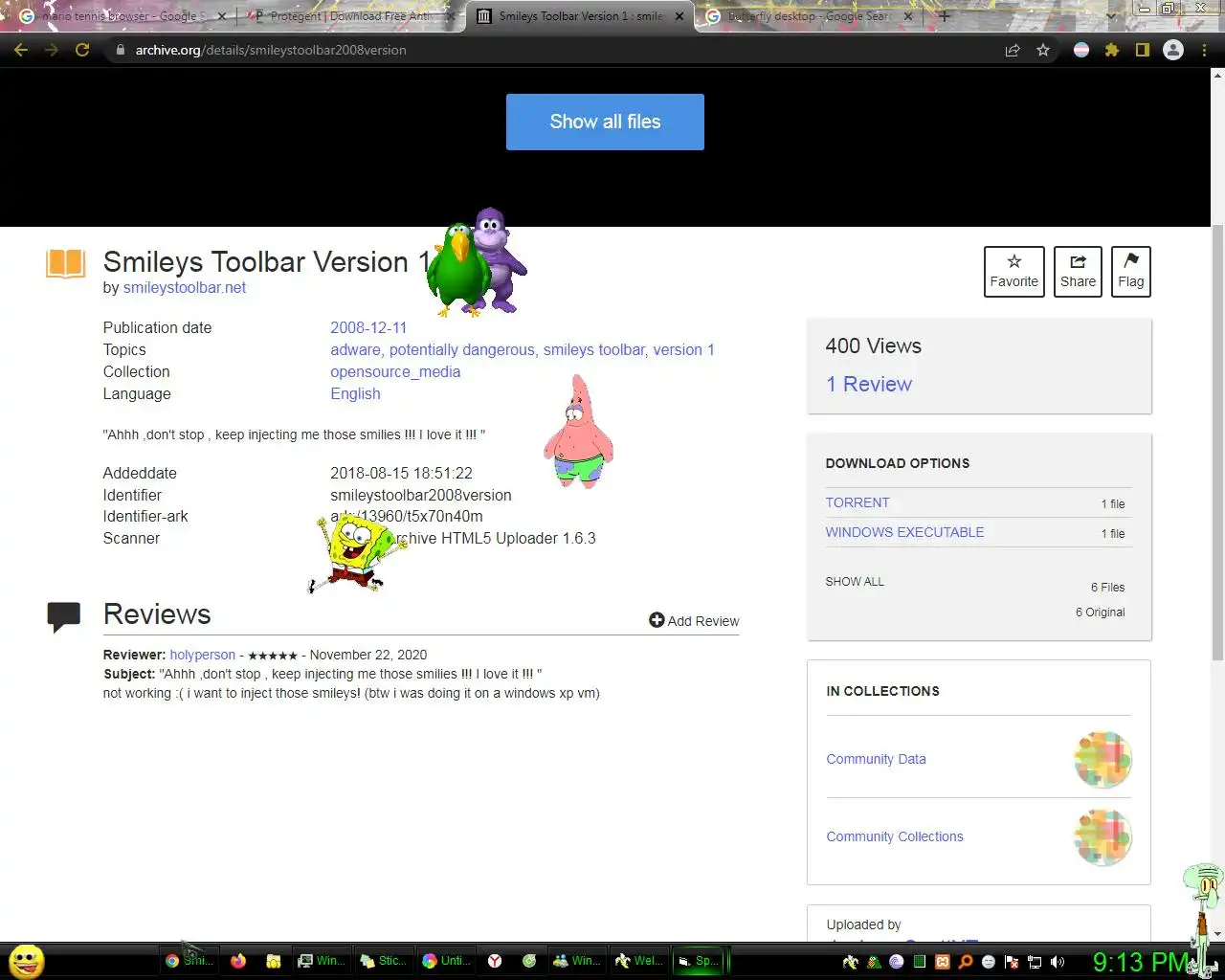Open the Sticky notes taskbar window
This screenshot has width=1225, height=980.
pos(383,961)
